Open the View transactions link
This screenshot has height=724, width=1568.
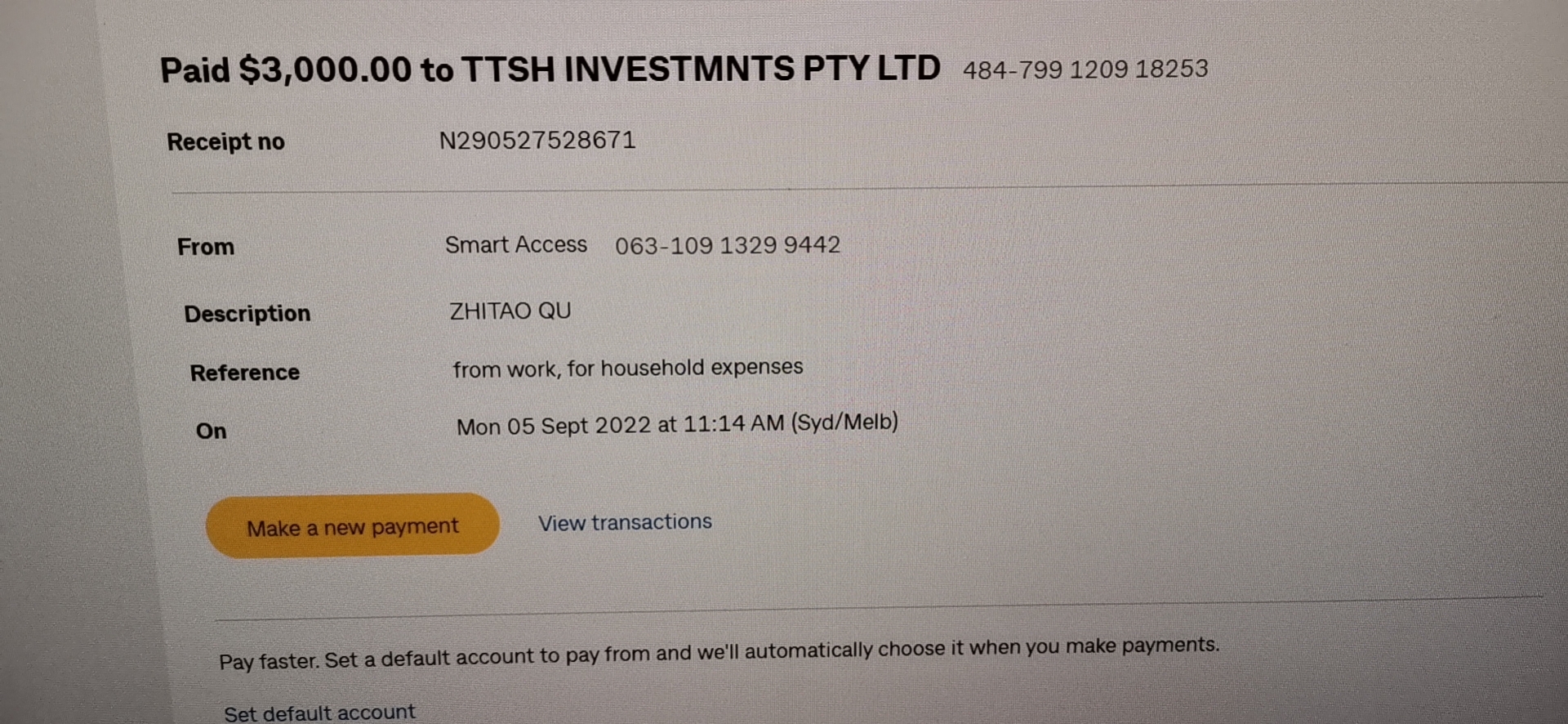point(625,522)
